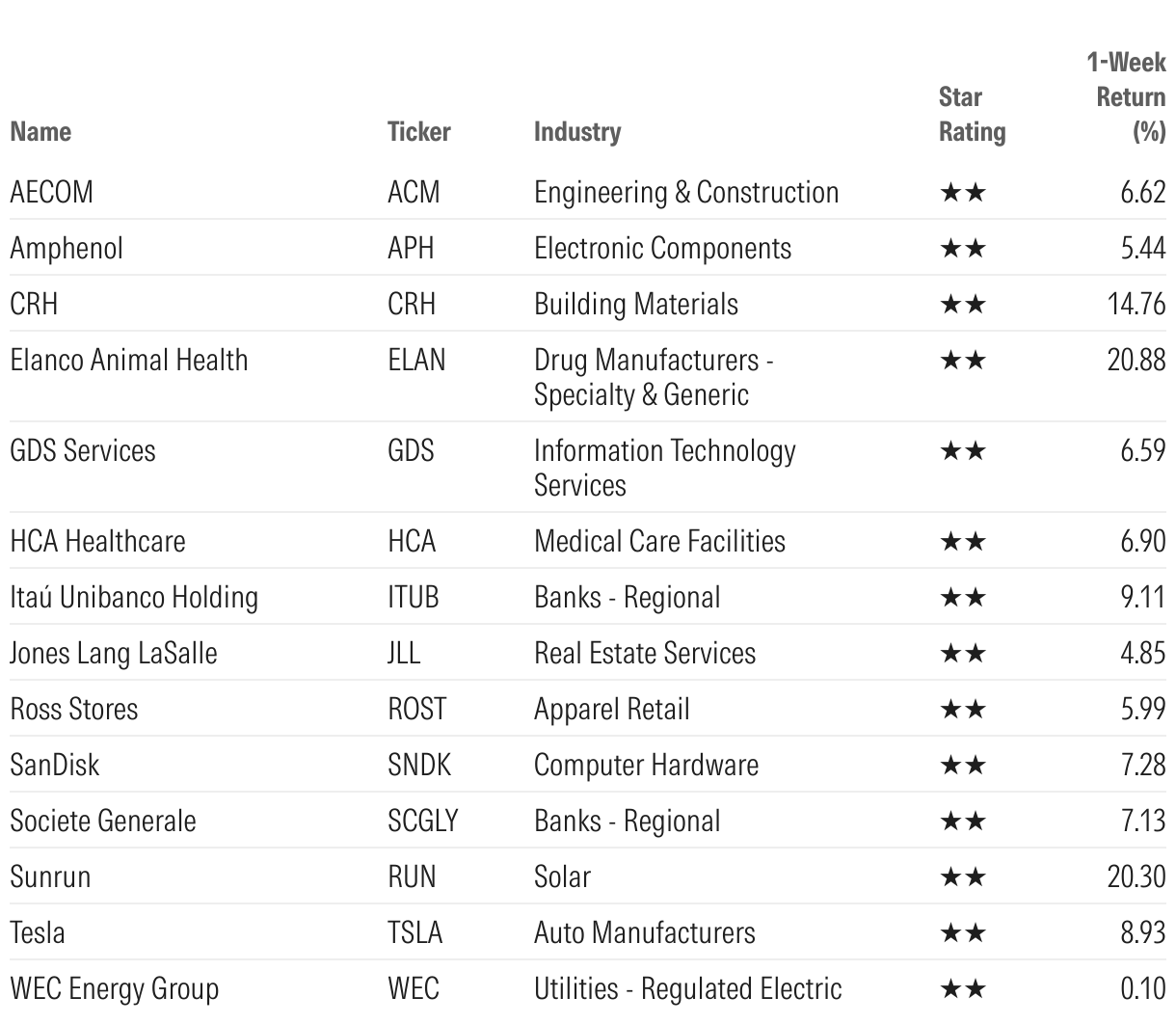This screenshot has height=1024, width=1176.
Task: Click the Name column header
Action: click(40, 131)
